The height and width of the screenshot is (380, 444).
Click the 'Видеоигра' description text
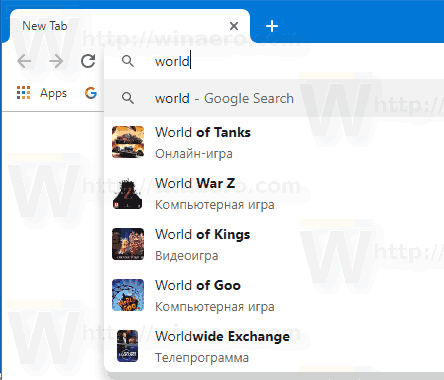click(187, 256)
